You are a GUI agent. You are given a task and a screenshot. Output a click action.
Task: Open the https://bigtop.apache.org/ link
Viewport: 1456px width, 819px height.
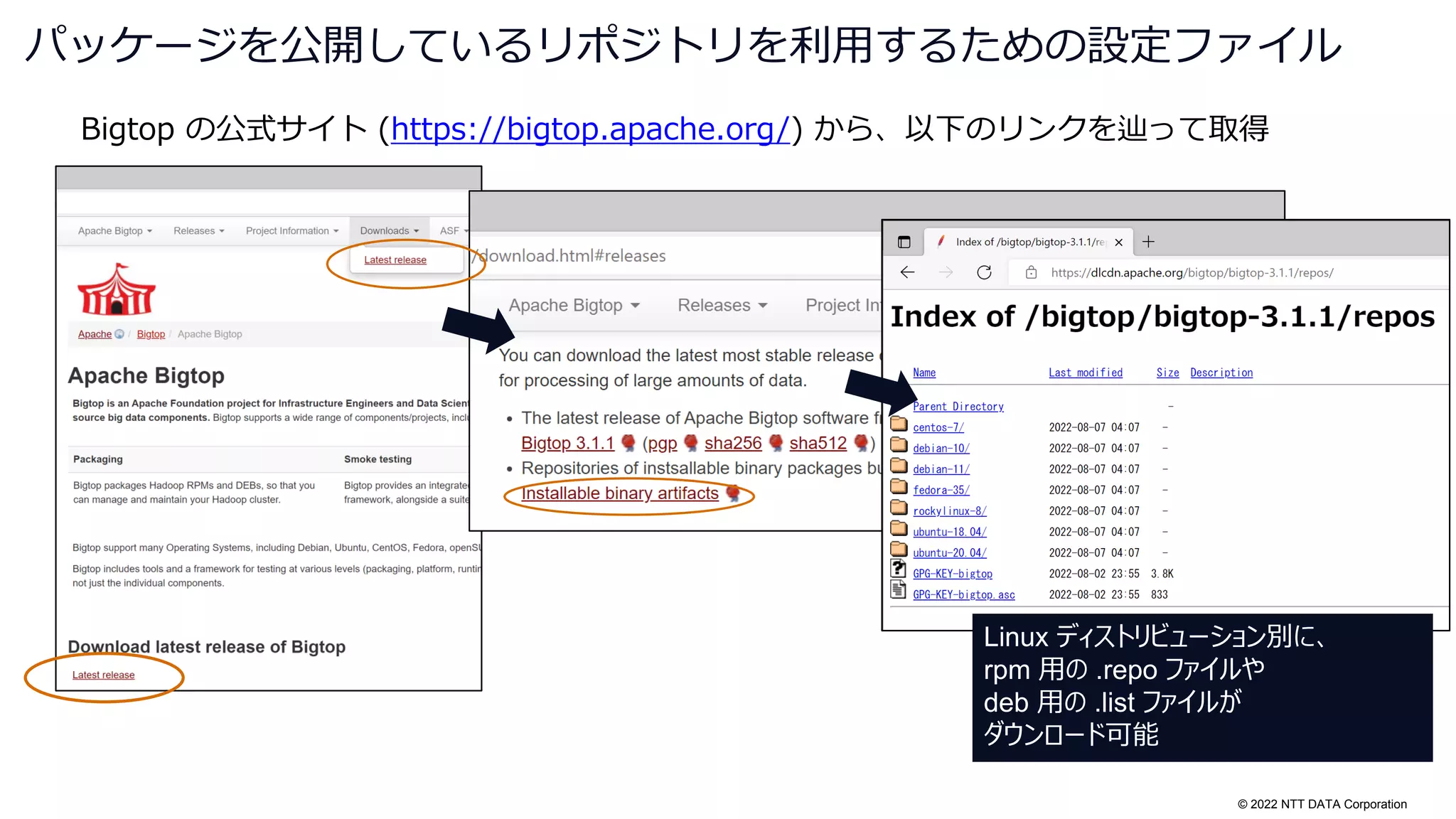(x=590, y=129)
